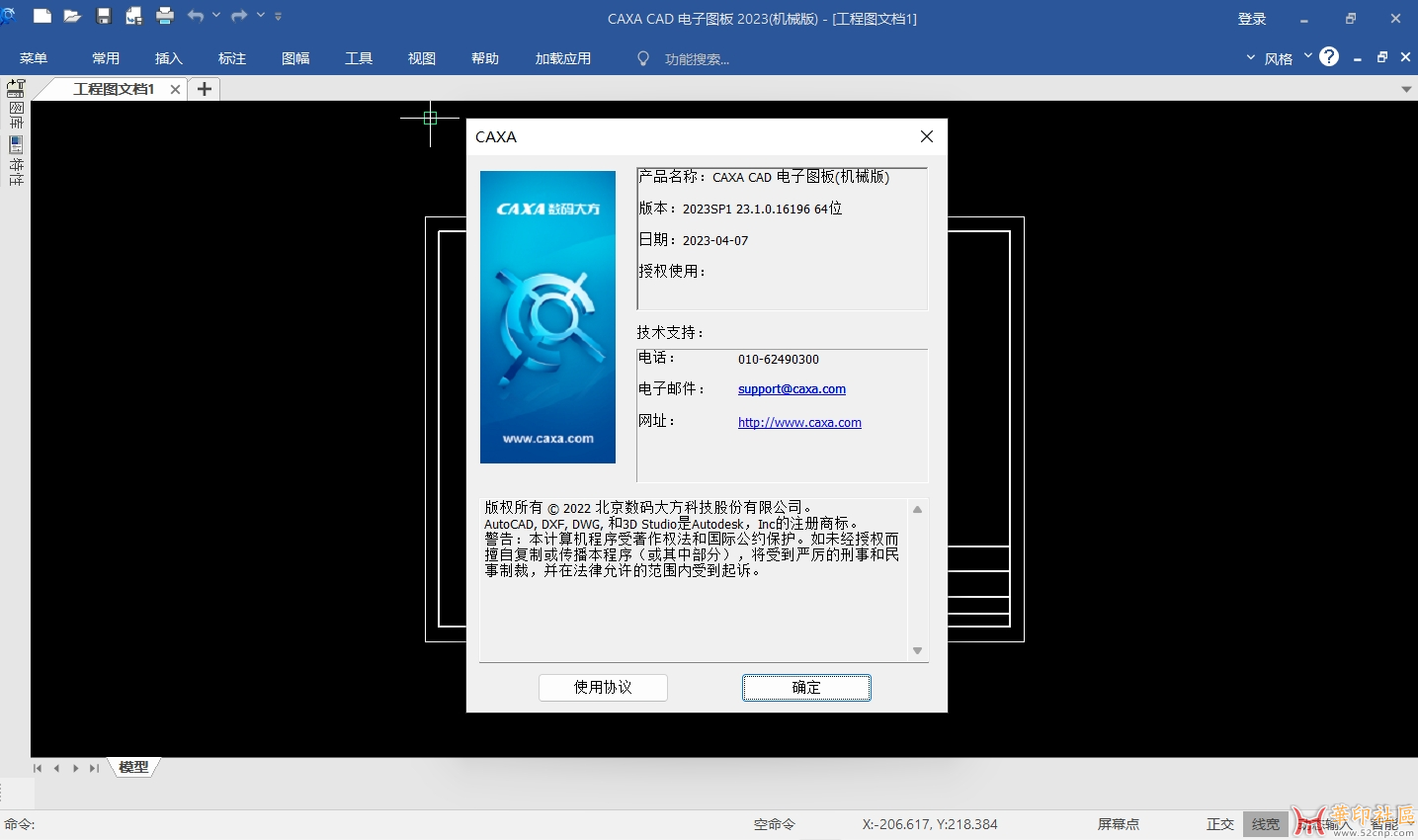The image size is (1418, 840).
Task: Undo the last action
Action: click(x=196, y=16)
